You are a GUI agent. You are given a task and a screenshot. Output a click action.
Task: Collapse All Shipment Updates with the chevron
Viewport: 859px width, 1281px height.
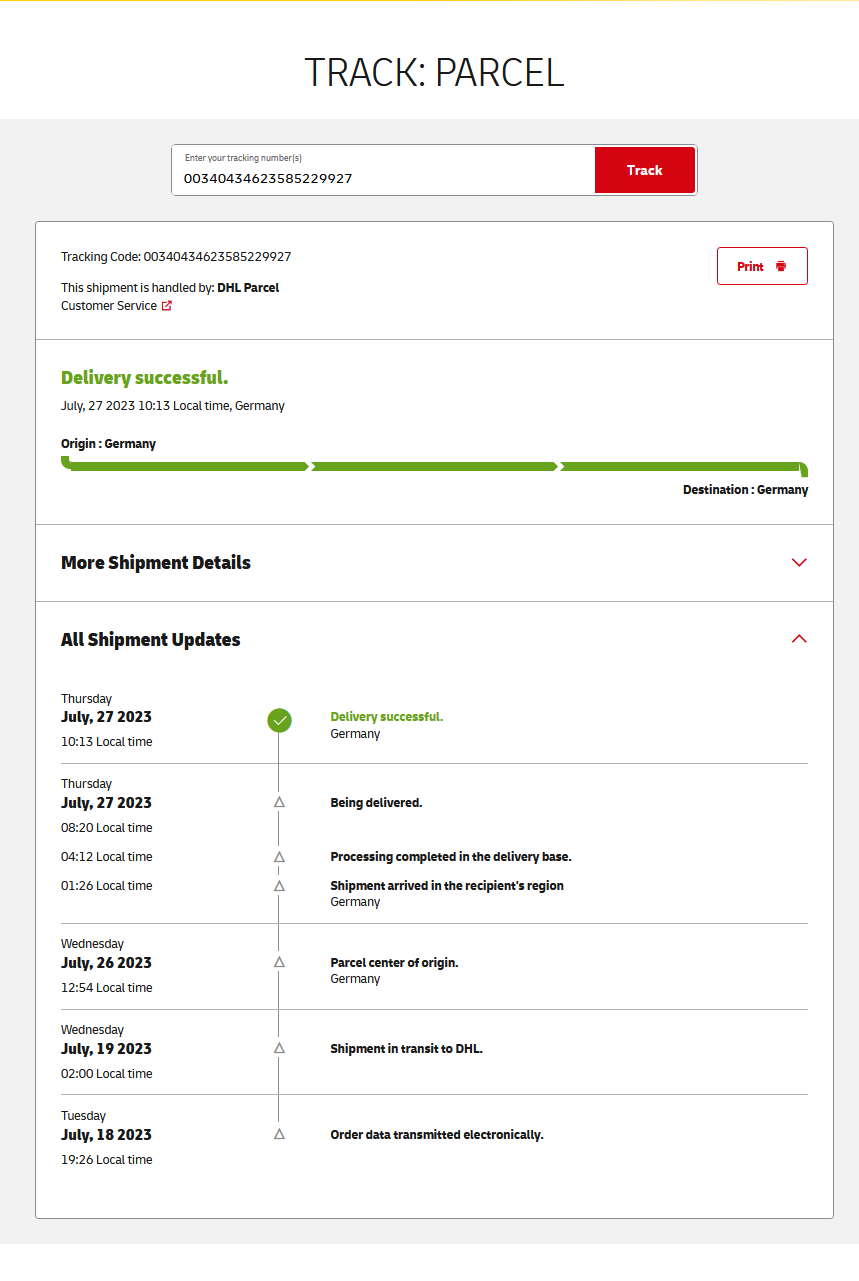pyautogui.click(x=798, y=639)
